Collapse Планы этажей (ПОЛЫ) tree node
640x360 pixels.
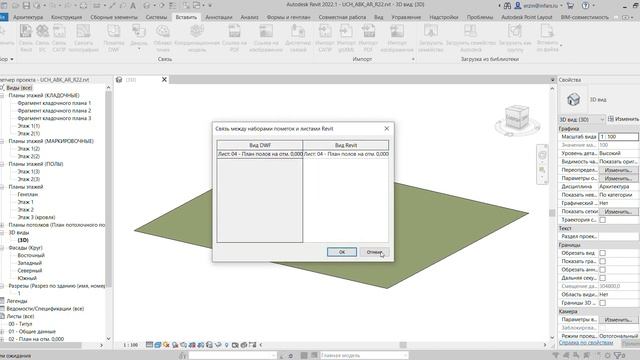pos(2,164)
